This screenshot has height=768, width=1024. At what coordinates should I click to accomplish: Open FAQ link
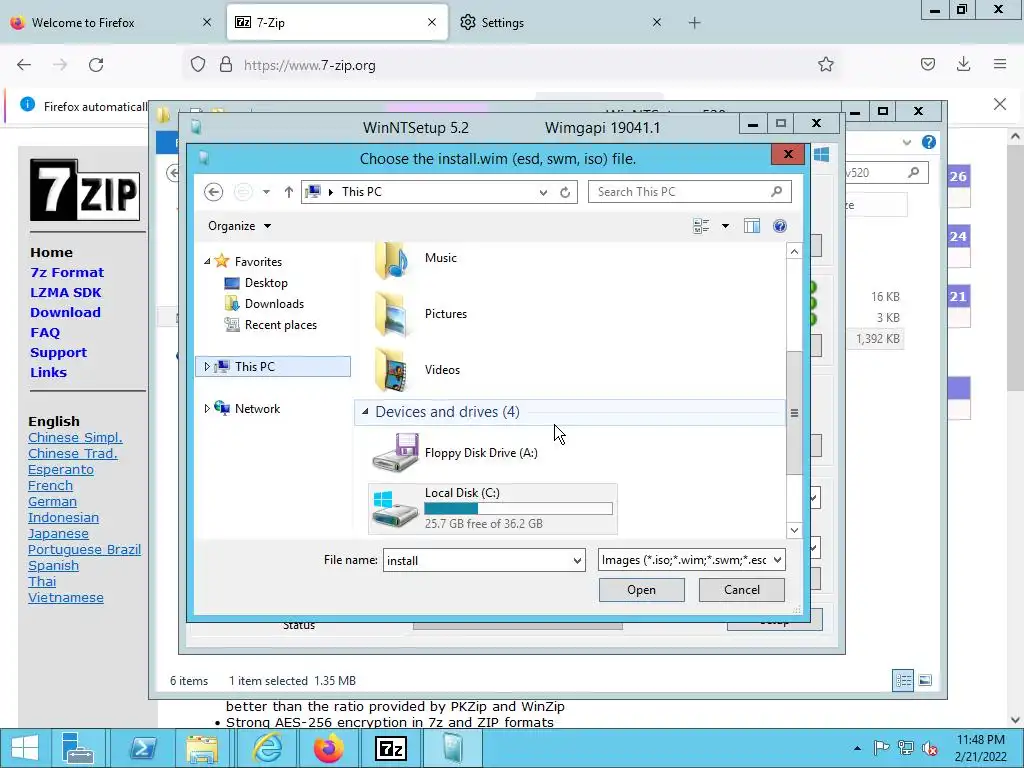coord(45,332)
